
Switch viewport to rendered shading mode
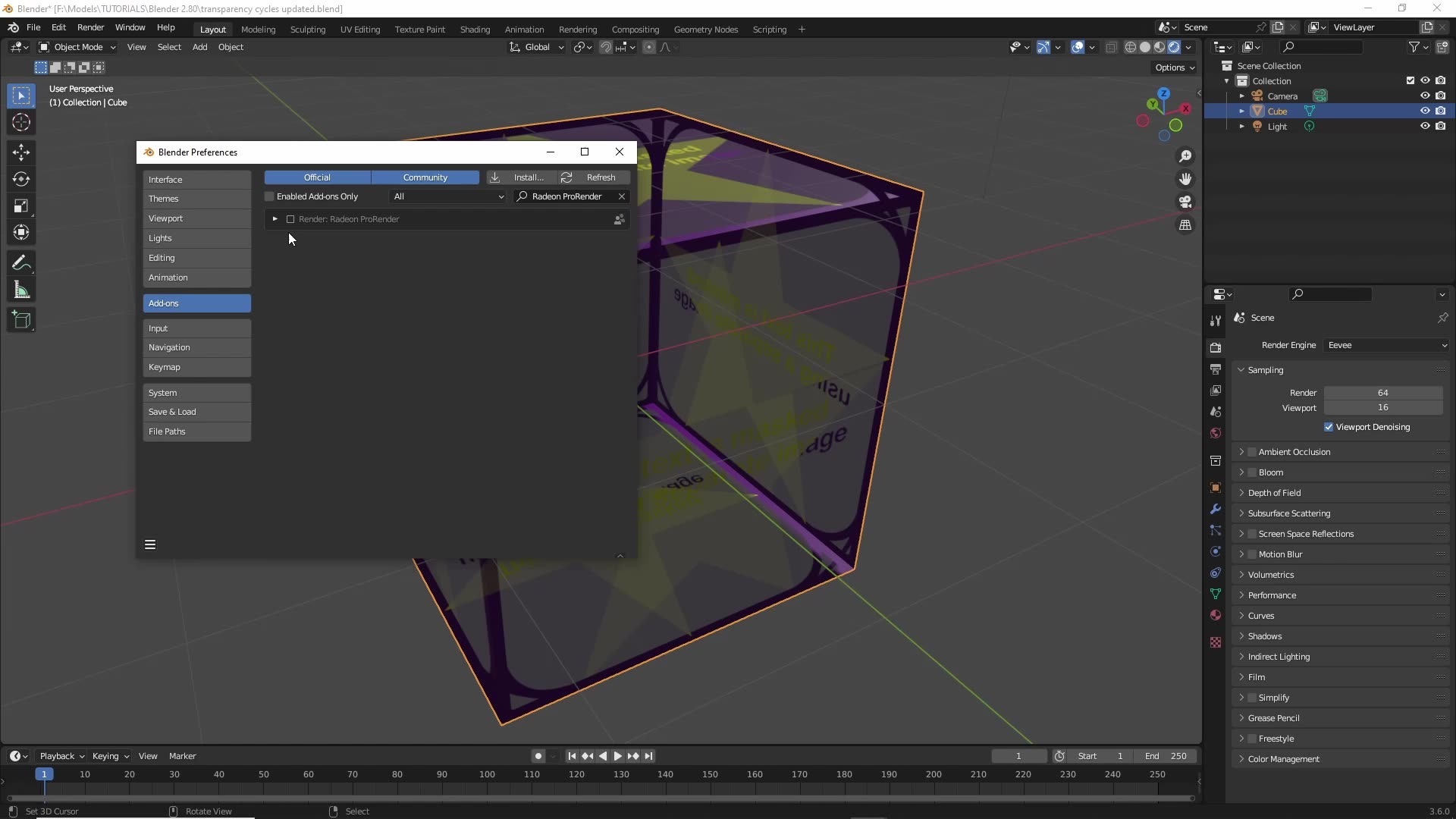[x=1174, y=46]
